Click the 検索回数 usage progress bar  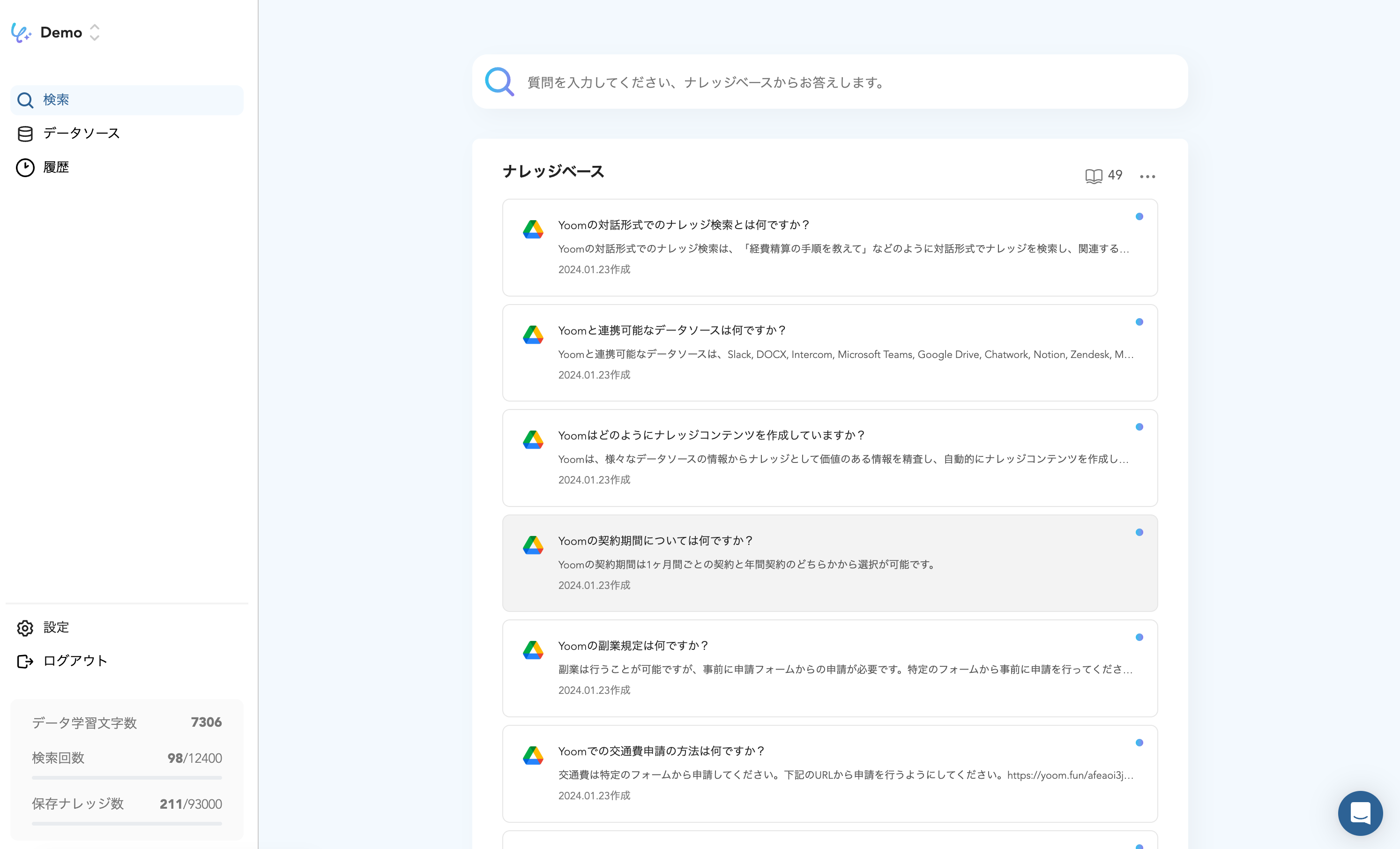tap(126, 777)
